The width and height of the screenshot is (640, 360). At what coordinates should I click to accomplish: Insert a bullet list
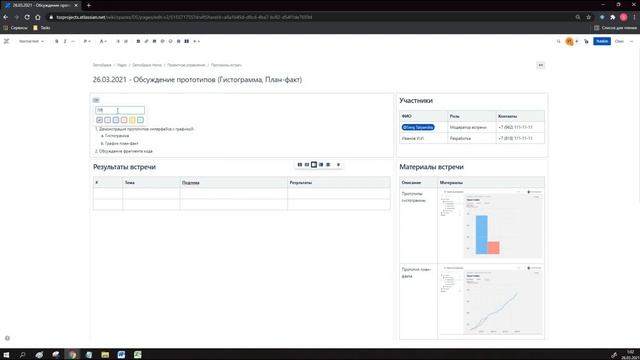click(118, 41)
